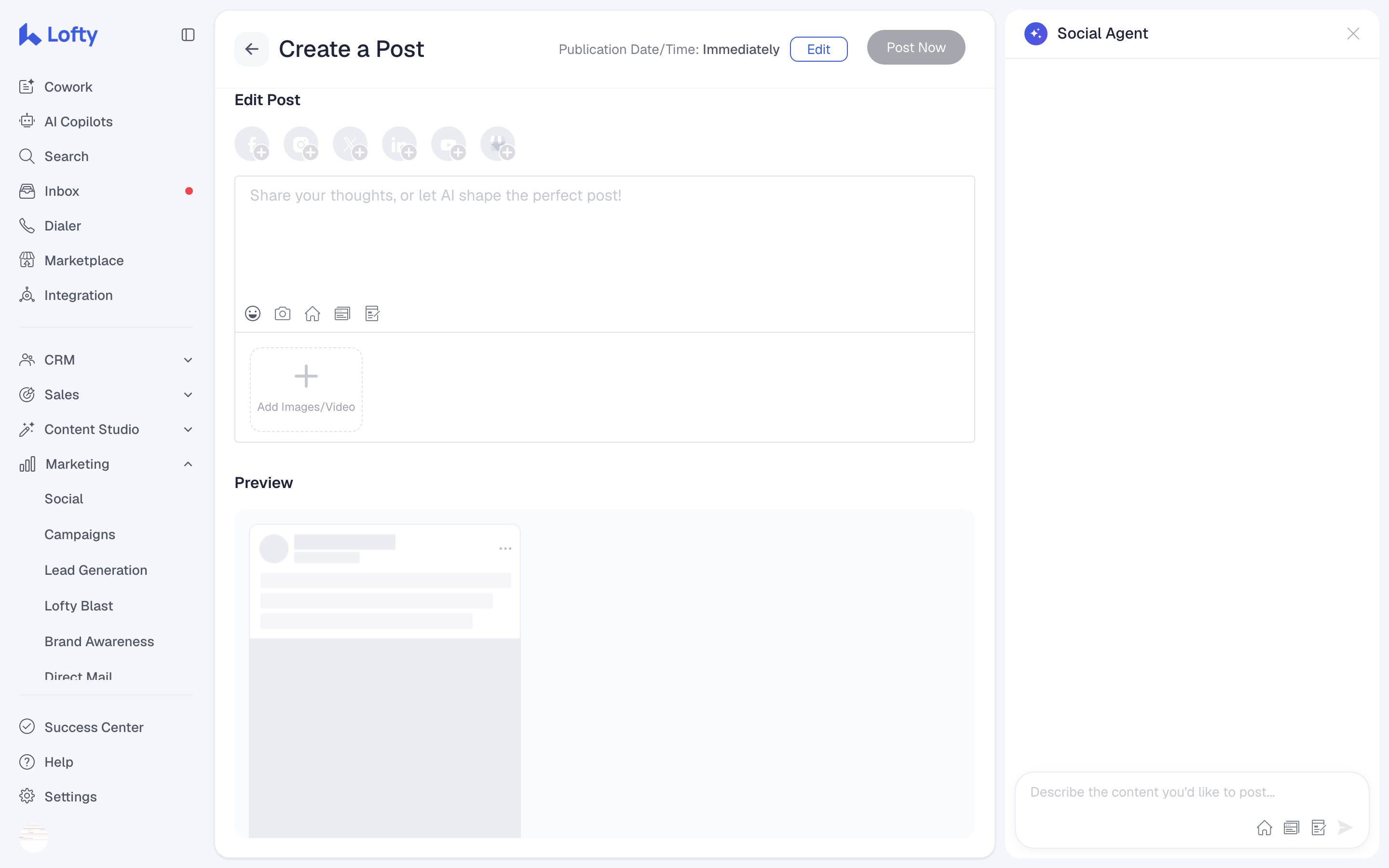Collapse the sidebar with the panel icon
Viewport: 1389px width, 868px height.
coord(188,35)
